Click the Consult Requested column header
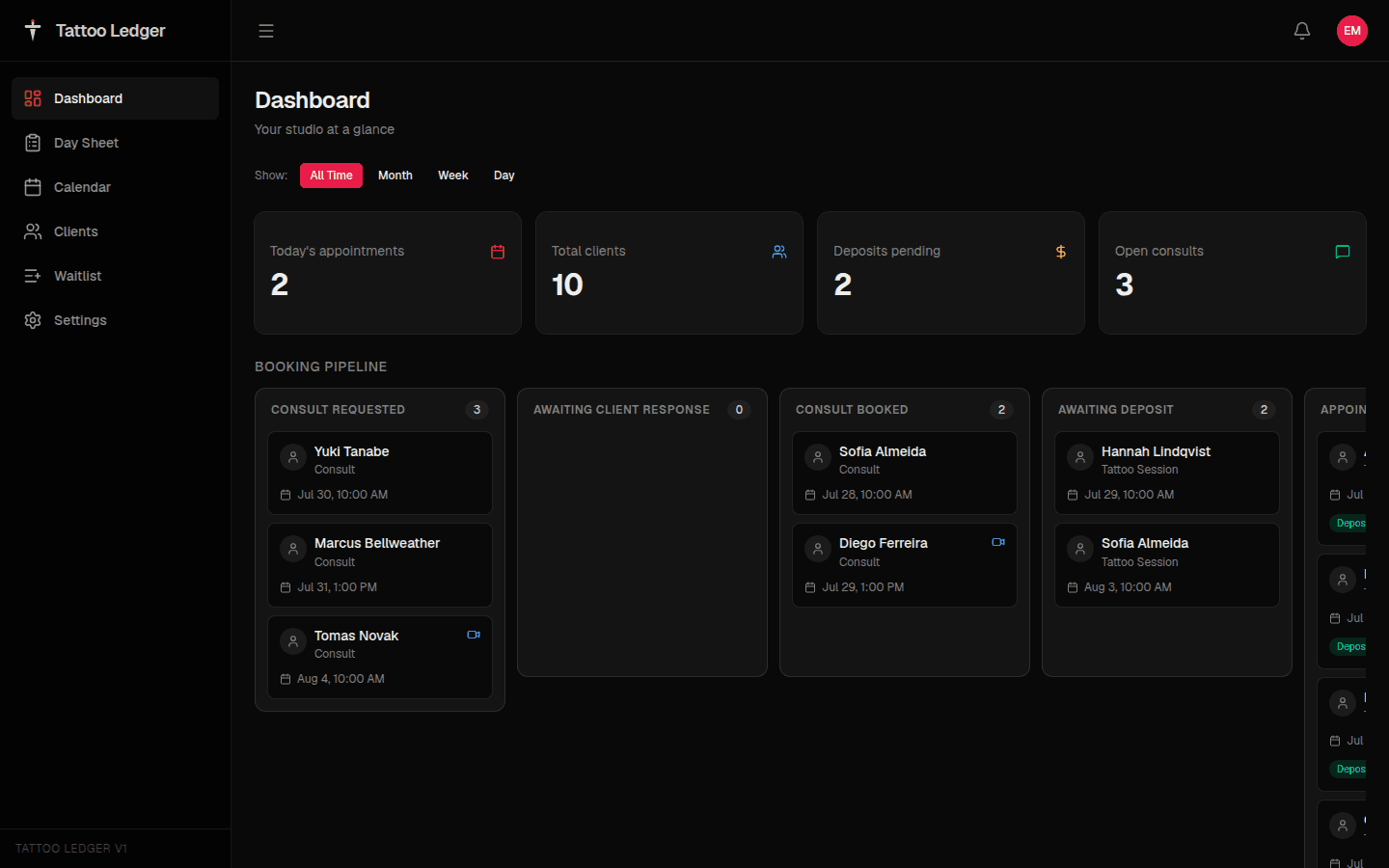Viewport: 1389px width, 868px height. point(338,410)
